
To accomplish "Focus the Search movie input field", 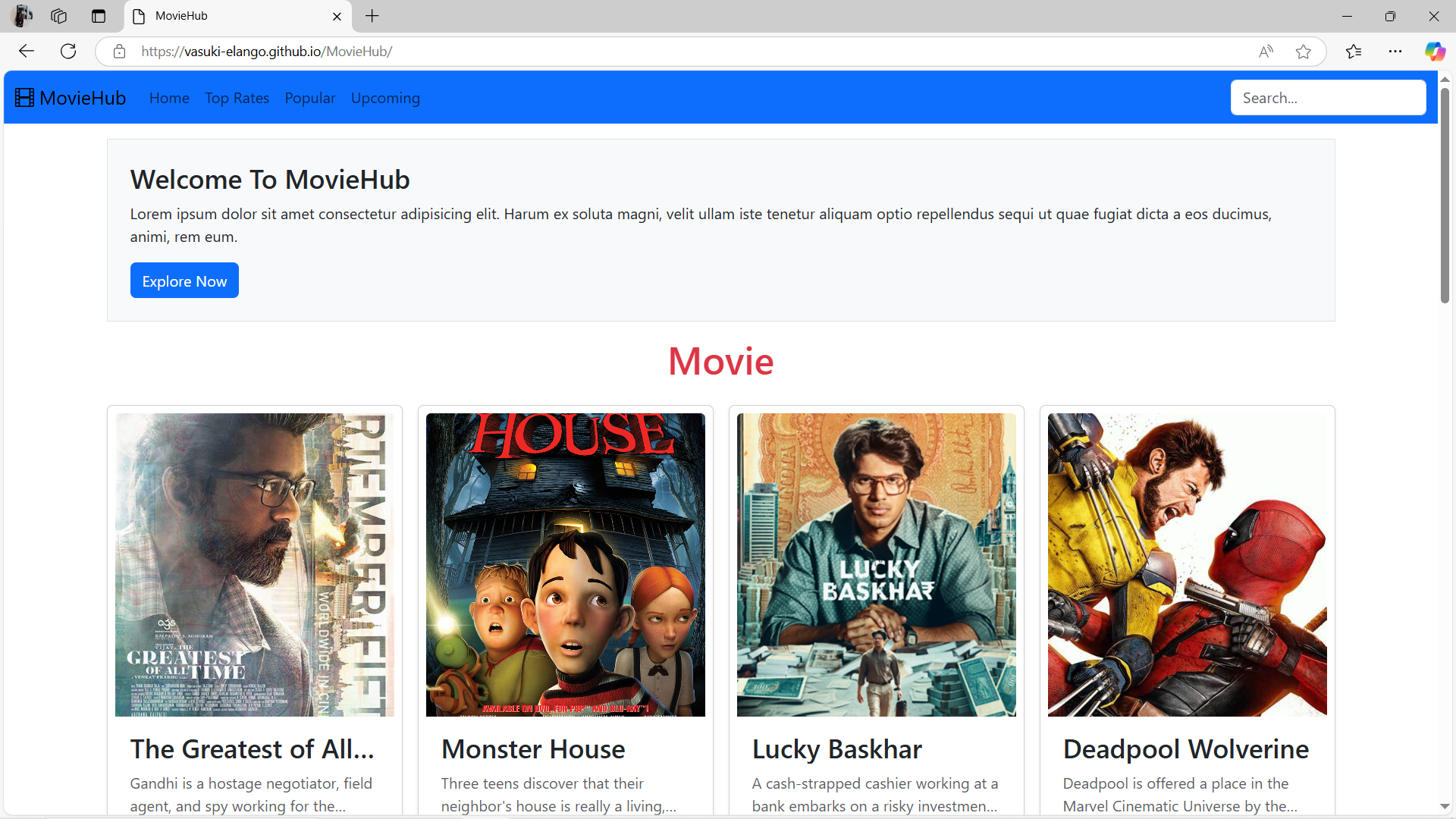I will (x=1328, y=98).
